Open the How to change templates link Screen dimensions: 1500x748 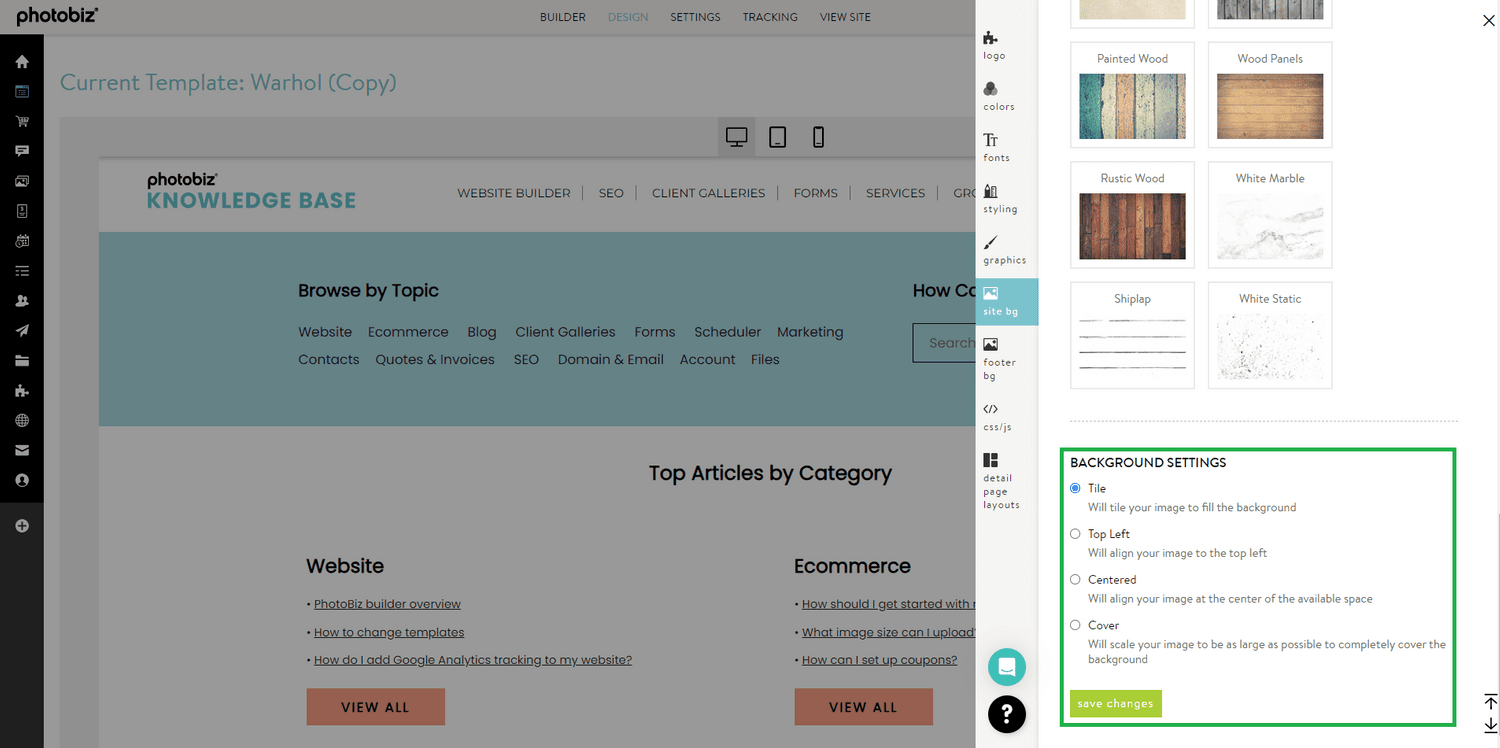tap(388, 632)
